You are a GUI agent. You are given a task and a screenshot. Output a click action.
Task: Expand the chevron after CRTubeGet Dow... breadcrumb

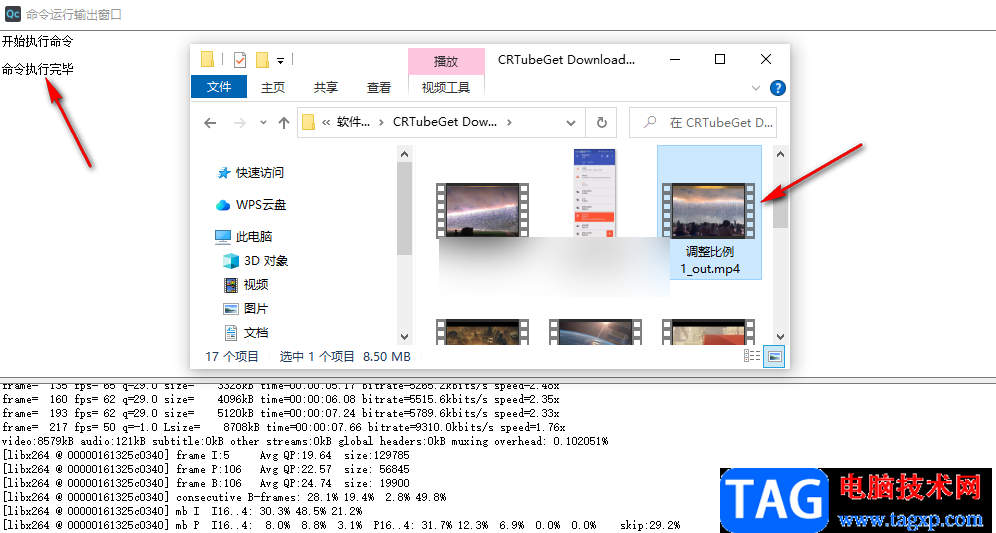(509, 123)
